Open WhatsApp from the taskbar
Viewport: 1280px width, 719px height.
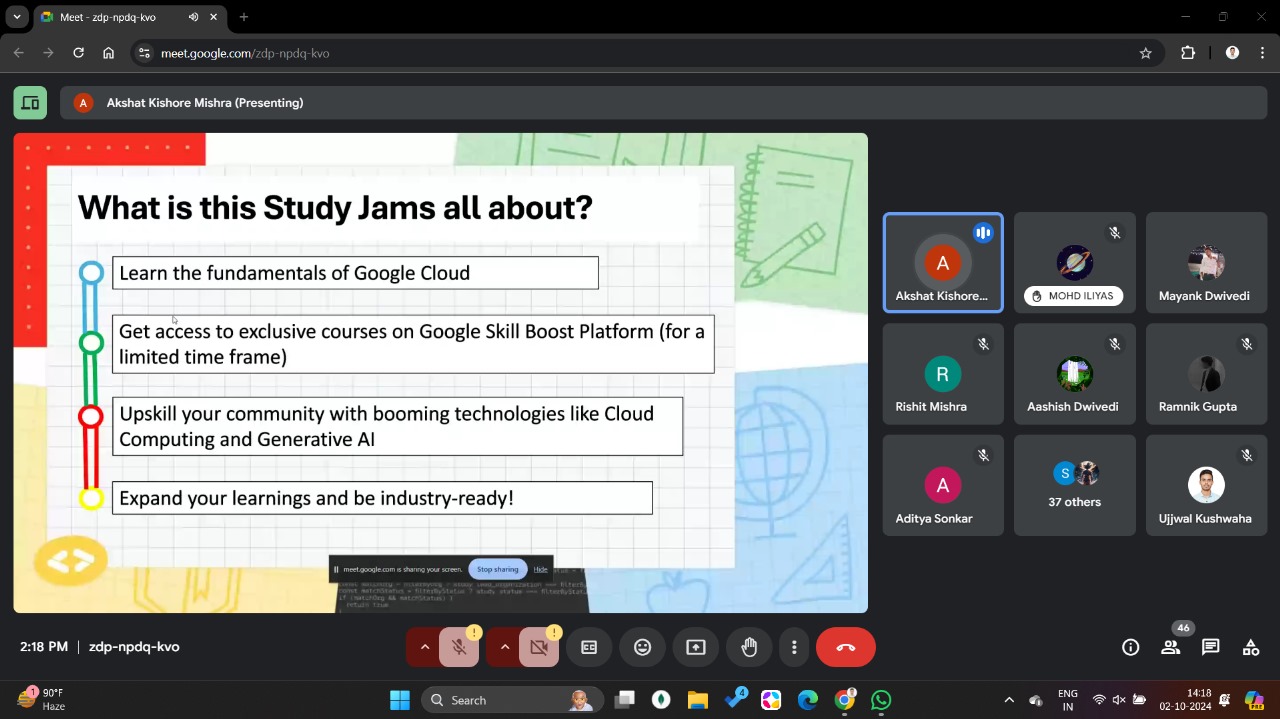(x=881, y=700)
